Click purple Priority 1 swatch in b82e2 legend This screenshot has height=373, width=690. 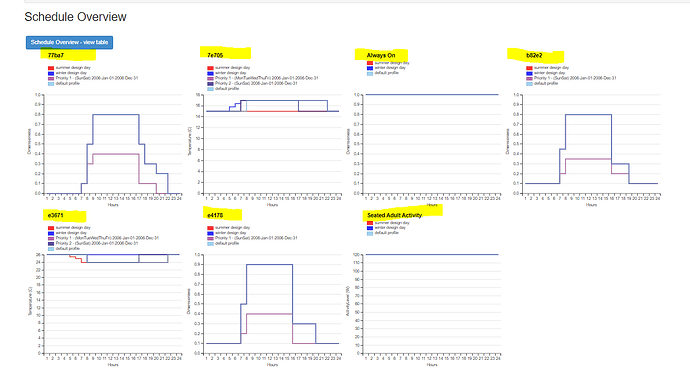(529, 78)
